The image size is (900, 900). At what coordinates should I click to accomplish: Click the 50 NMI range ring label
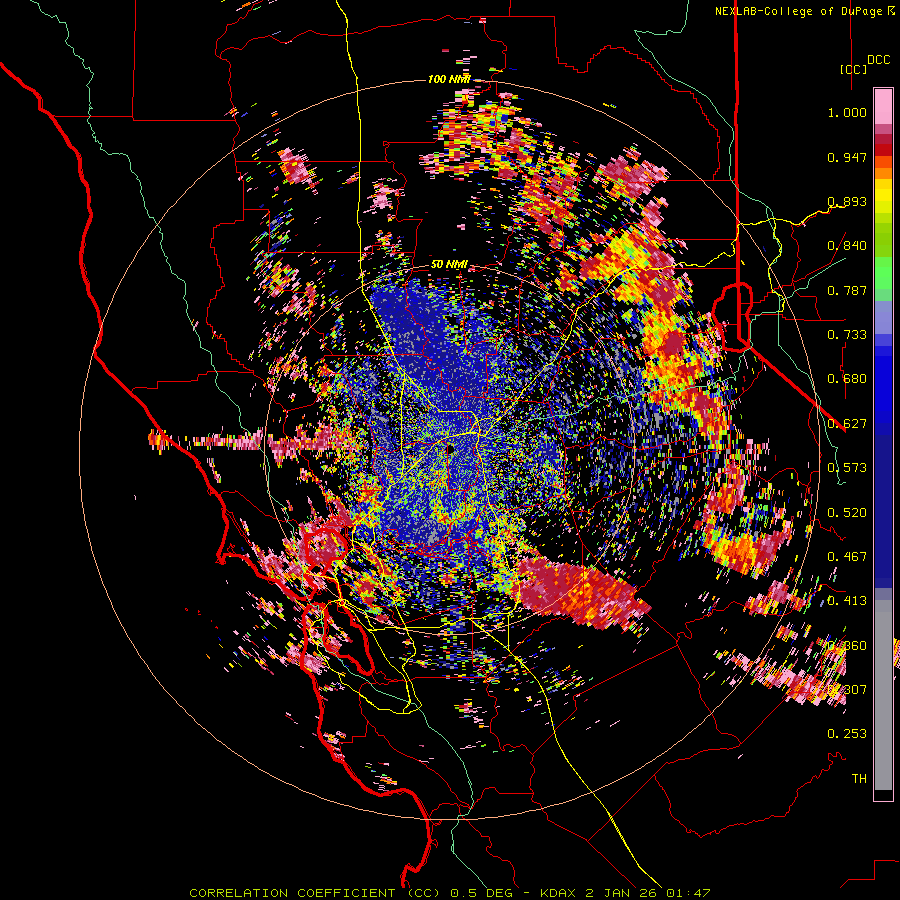tap(449, 265)
